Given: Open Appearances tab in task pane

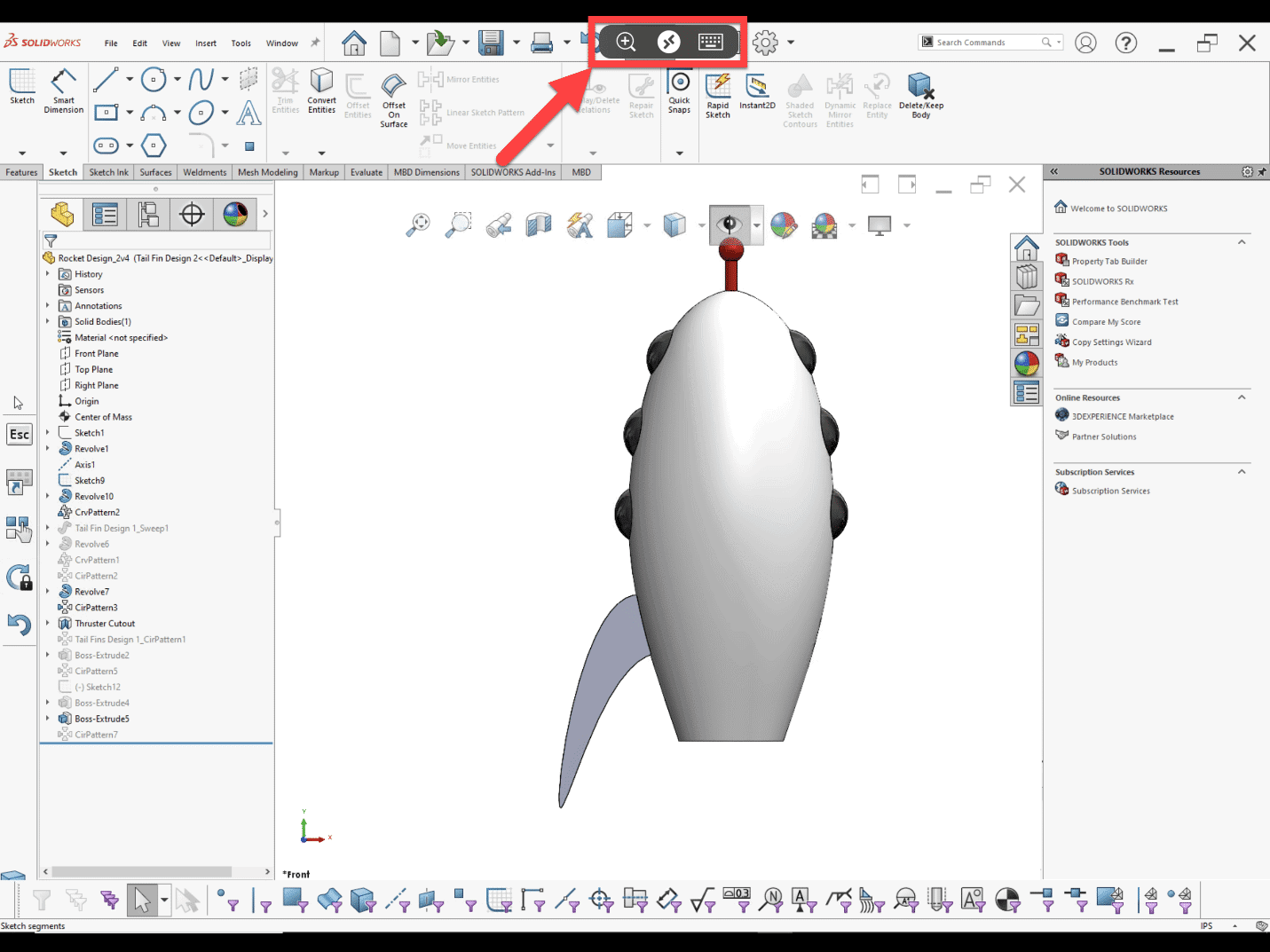Looking at the screenshot, I should coord(1027,363).
